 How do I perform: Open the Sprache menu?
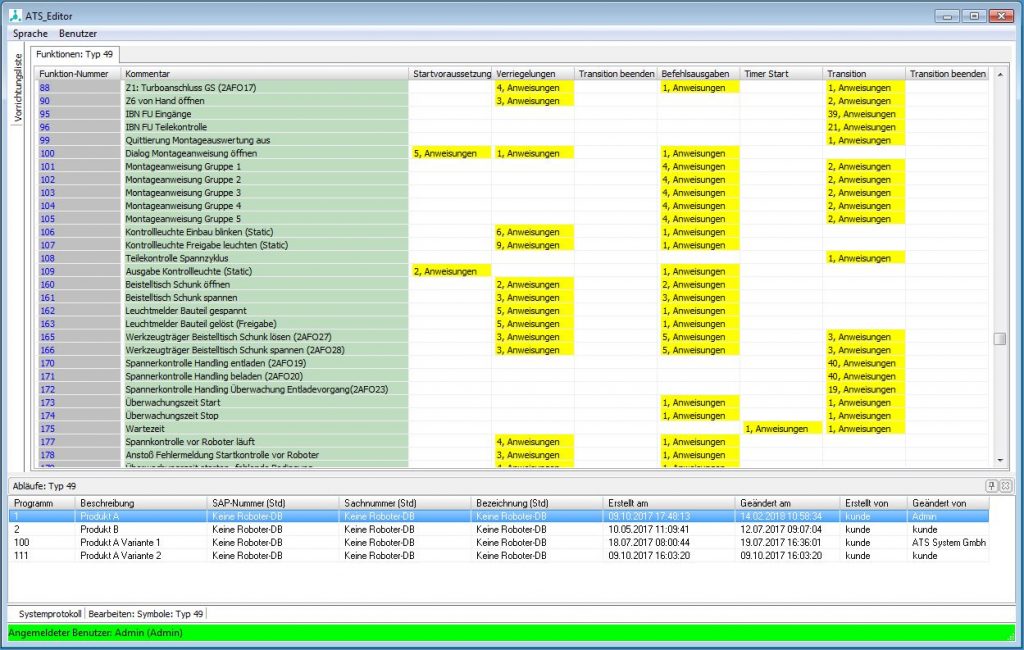(30, 33)
